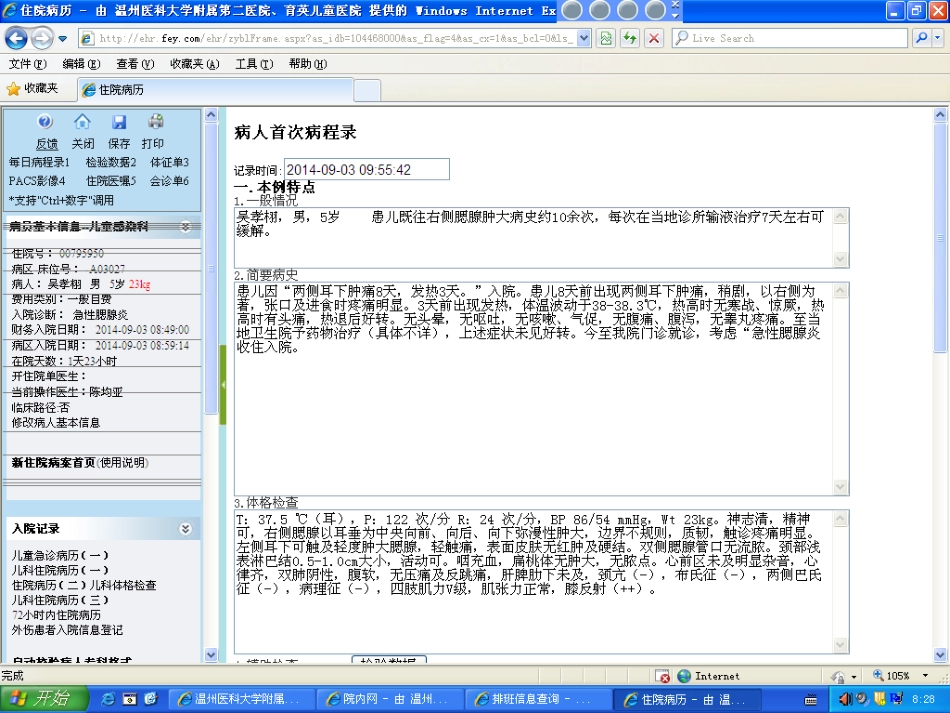The image size is (950, 713).
Task: Open the address bar dropdown
Action: pos(583,38)
